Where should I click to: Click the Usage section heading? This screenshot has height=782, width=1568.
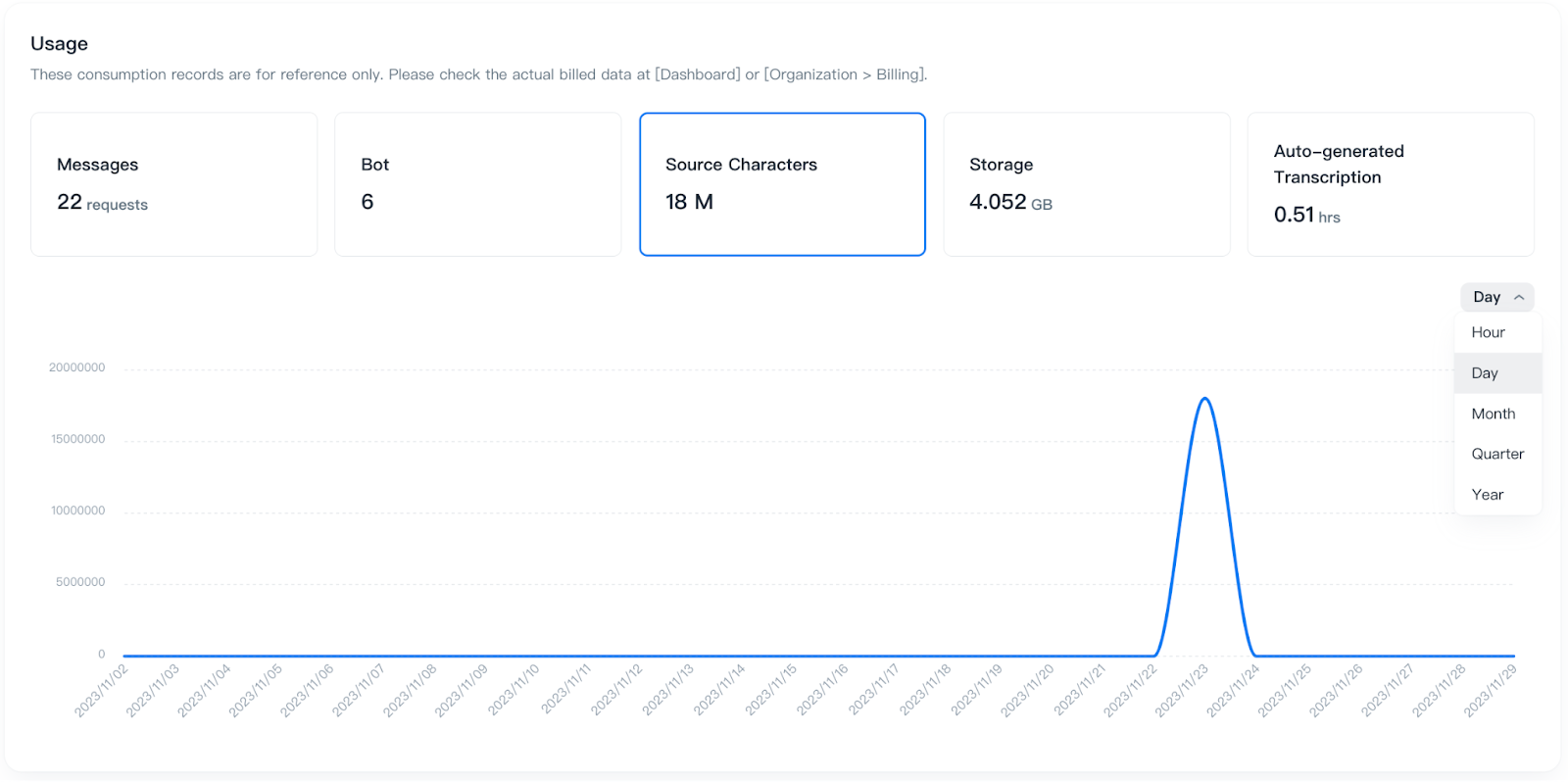59,44
